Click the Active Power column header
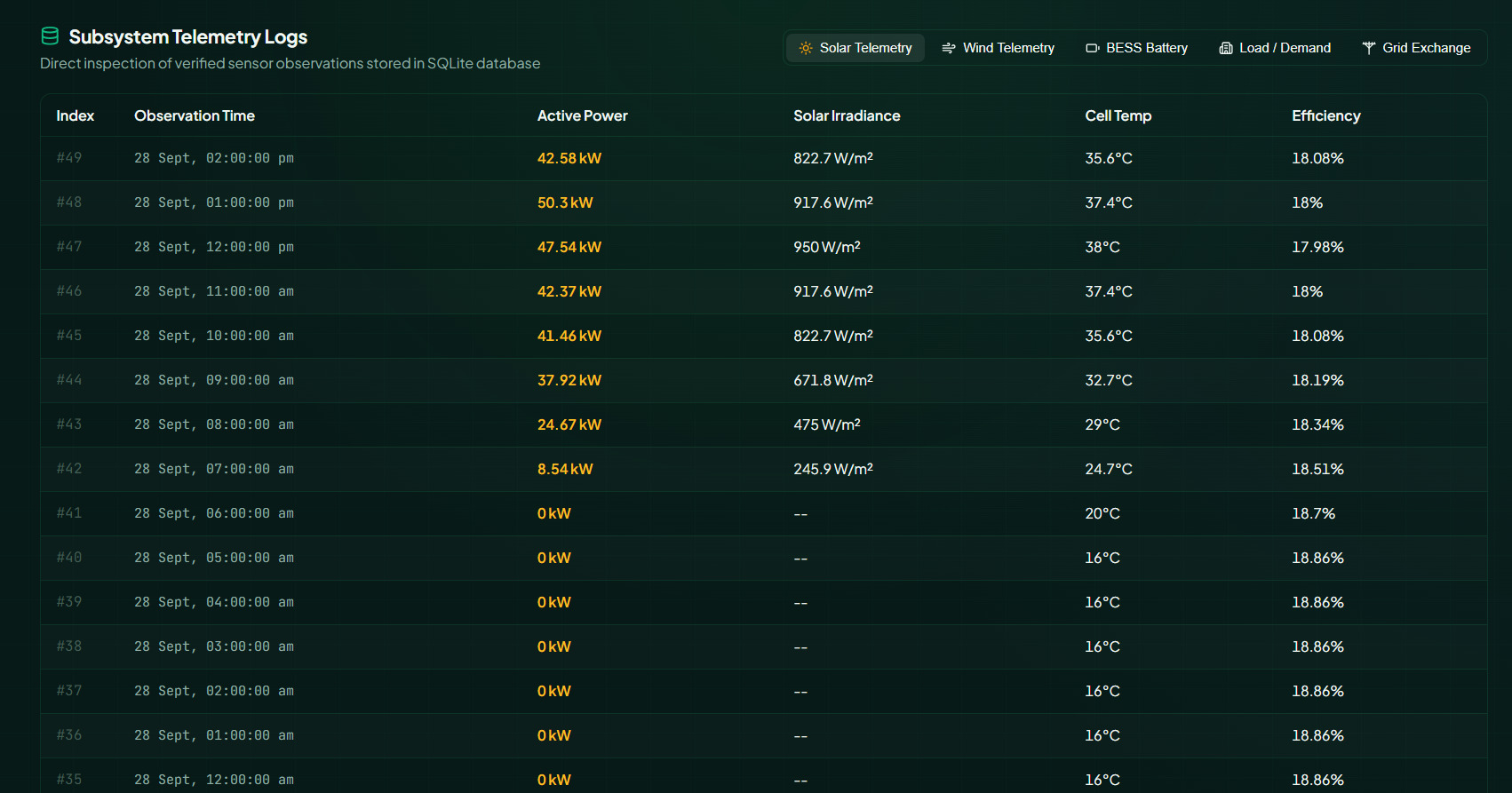This screenshot has width=1512, height=793. [x=582, y=115]
